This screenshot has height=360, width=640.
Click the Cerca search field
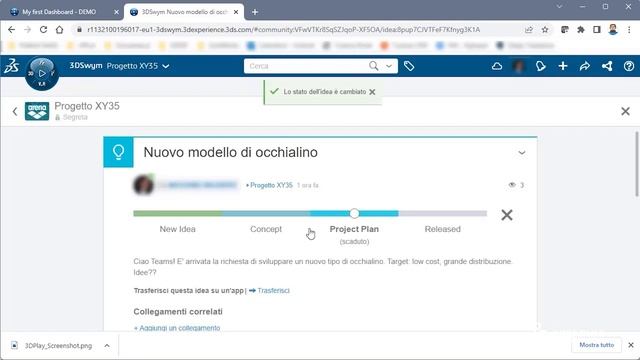(306, 66)
